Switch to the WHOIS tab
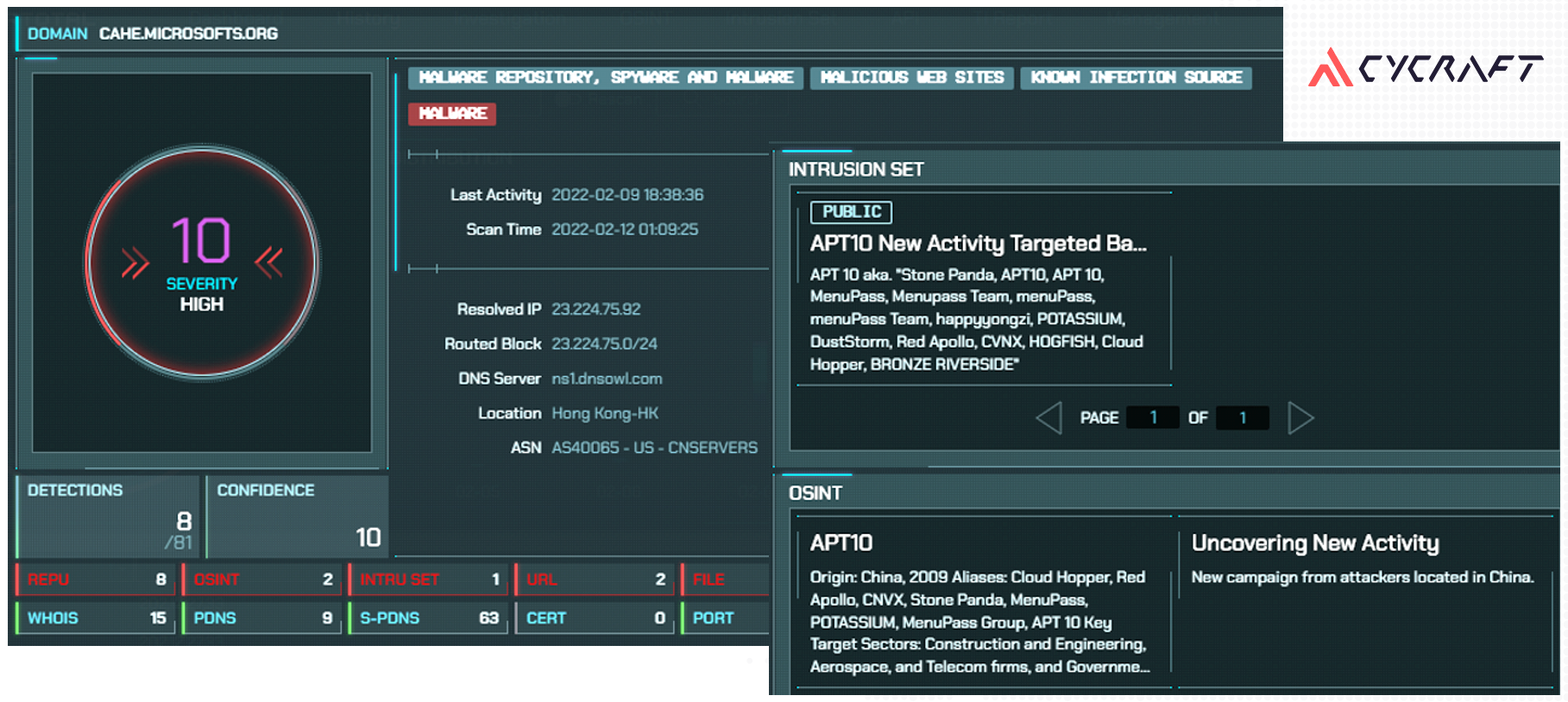 pyautogui.click(x=96, y=618)
